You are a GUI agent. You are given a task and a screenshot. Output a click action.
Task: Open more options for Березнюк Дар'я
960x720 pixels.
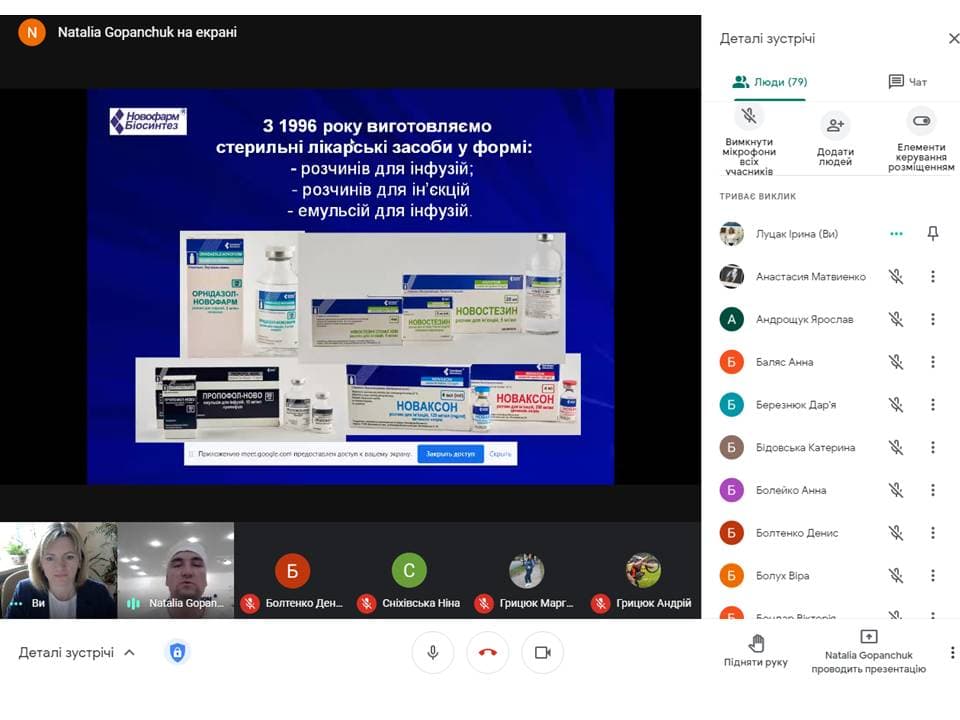click(932, 405)
